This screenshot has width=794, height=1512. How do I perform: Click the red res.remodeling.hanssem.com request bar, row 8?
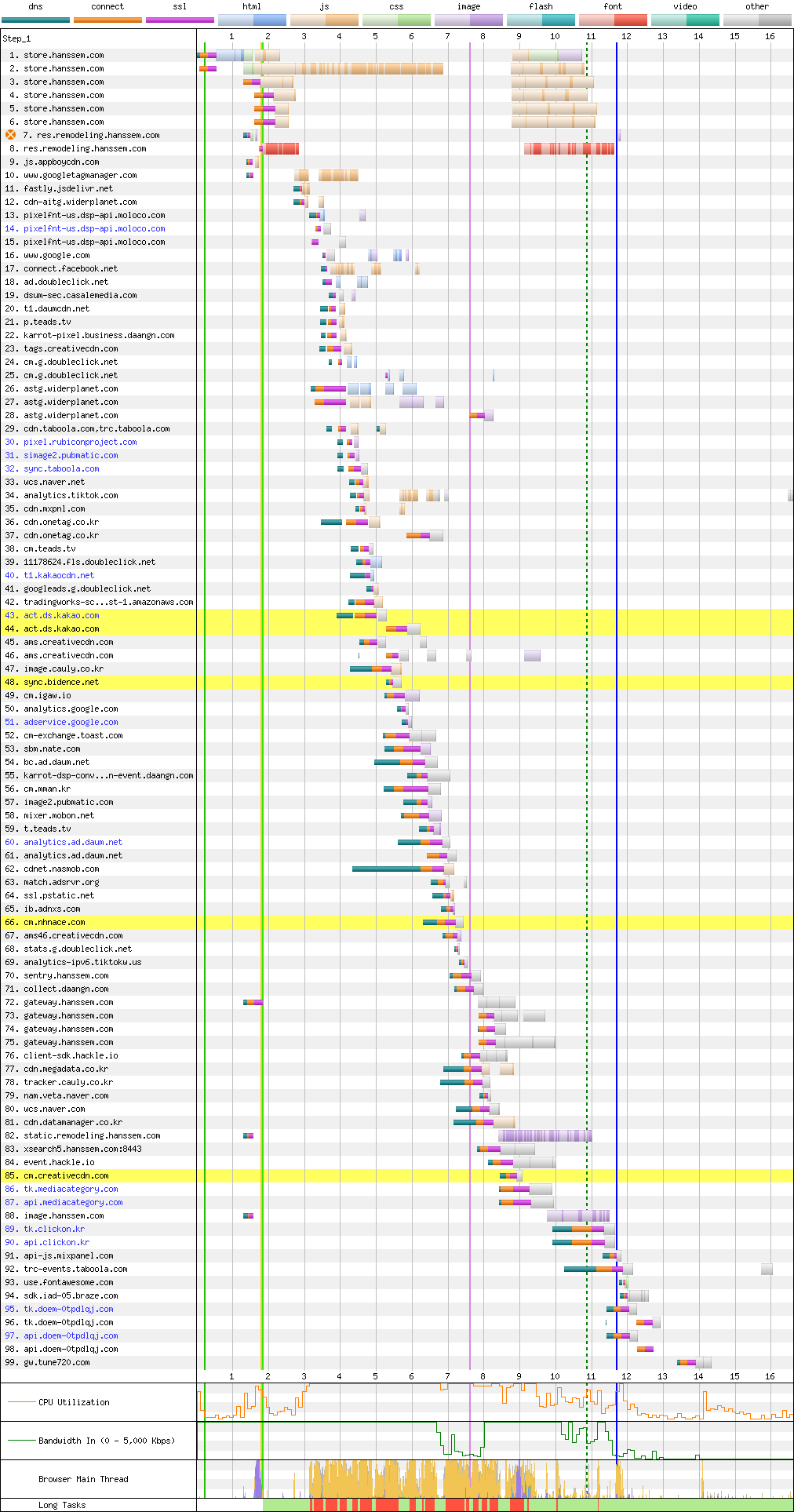[280, 148]
